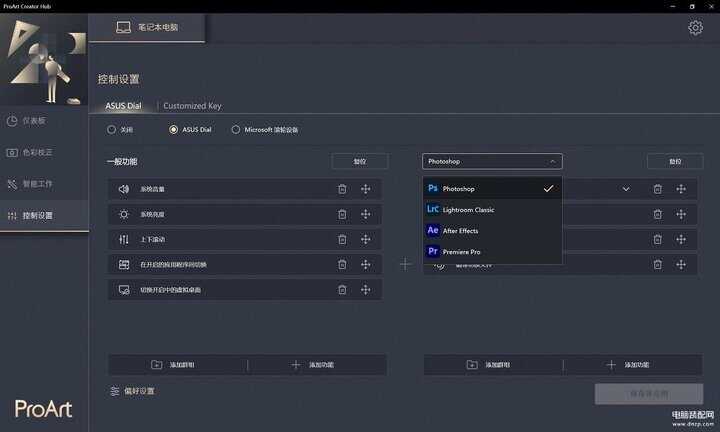Image resolution: width=720 pixels, height=432 pixels.
Task: Delete the virtual desktop function using its trash icon
Action: click(x=342, y=290)
